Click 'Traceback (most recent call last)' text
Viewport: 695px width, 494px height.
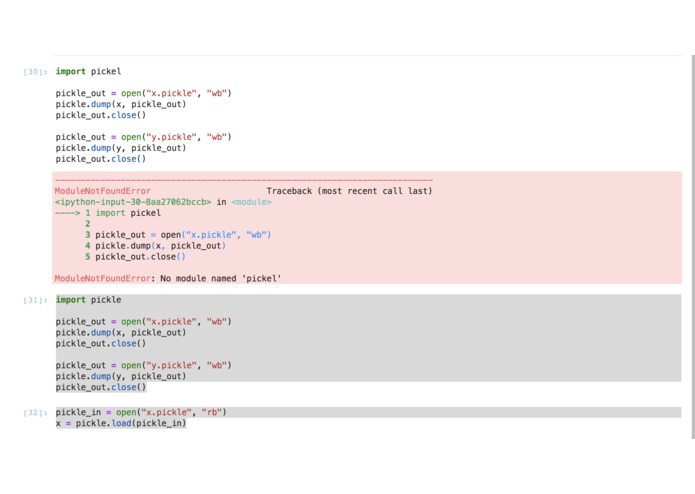point(349,191)
